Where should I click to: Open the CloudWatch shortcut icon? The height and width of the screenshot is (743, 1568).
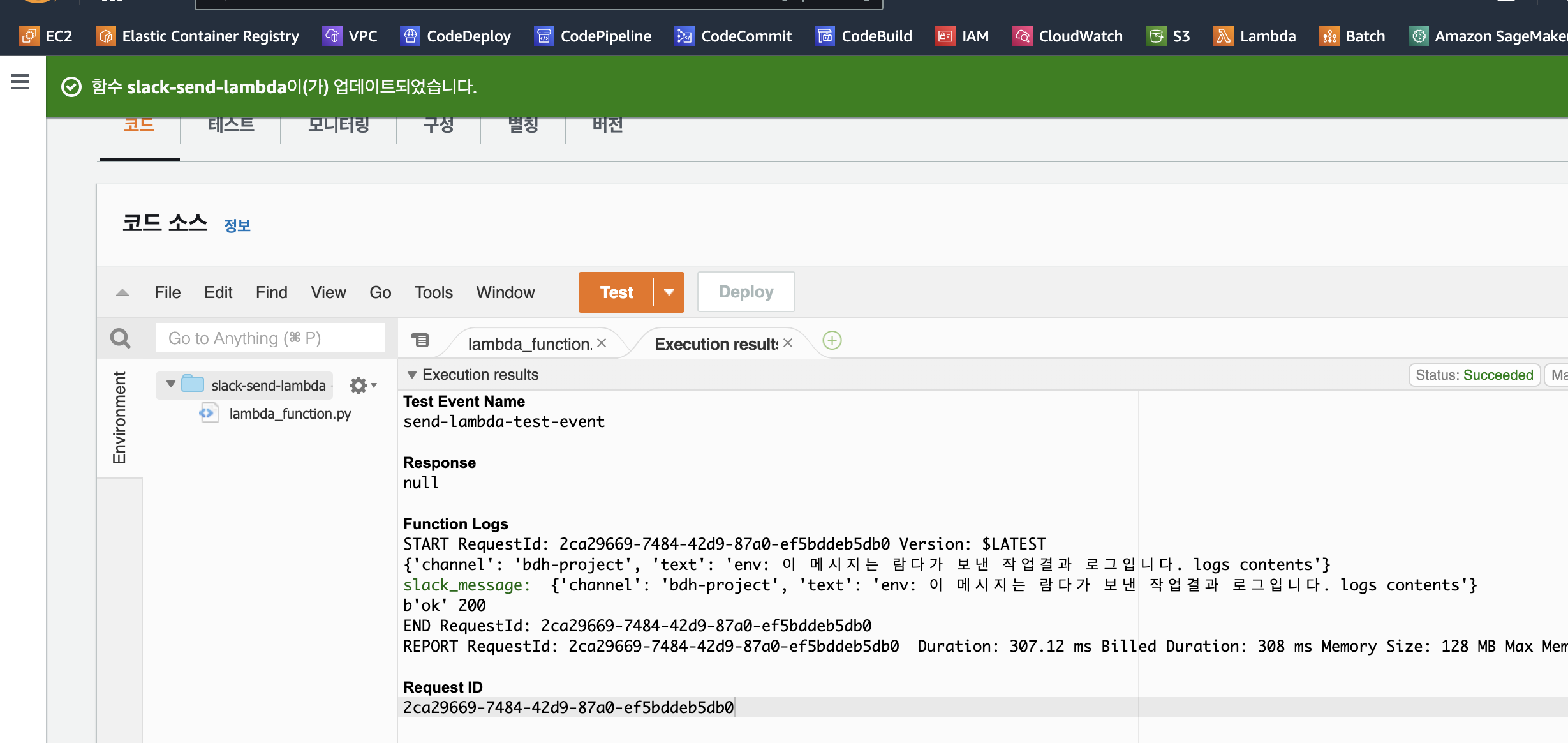[x=1022, y=36]
